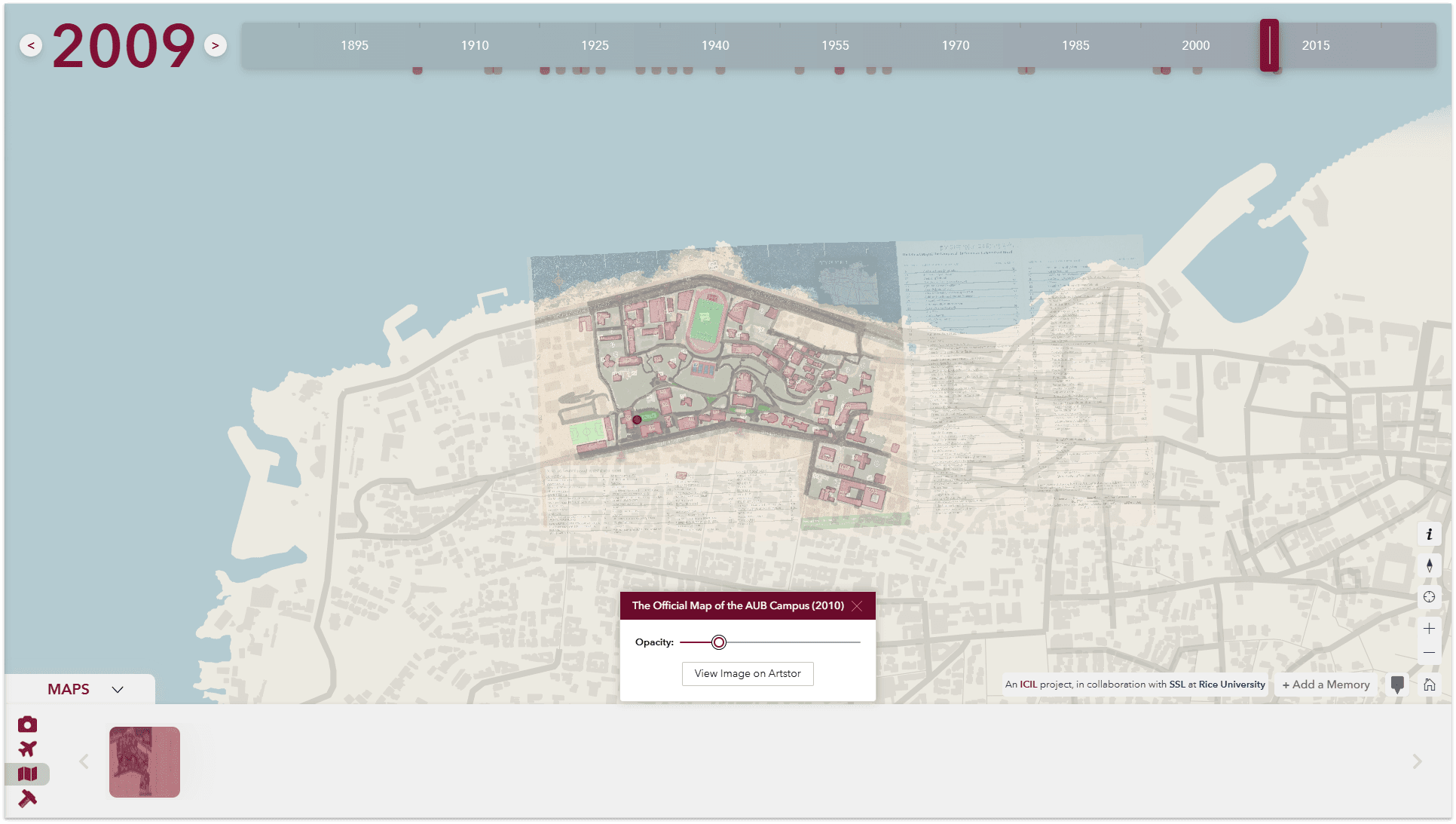Jump to 1985 on the timeline

1075,45
